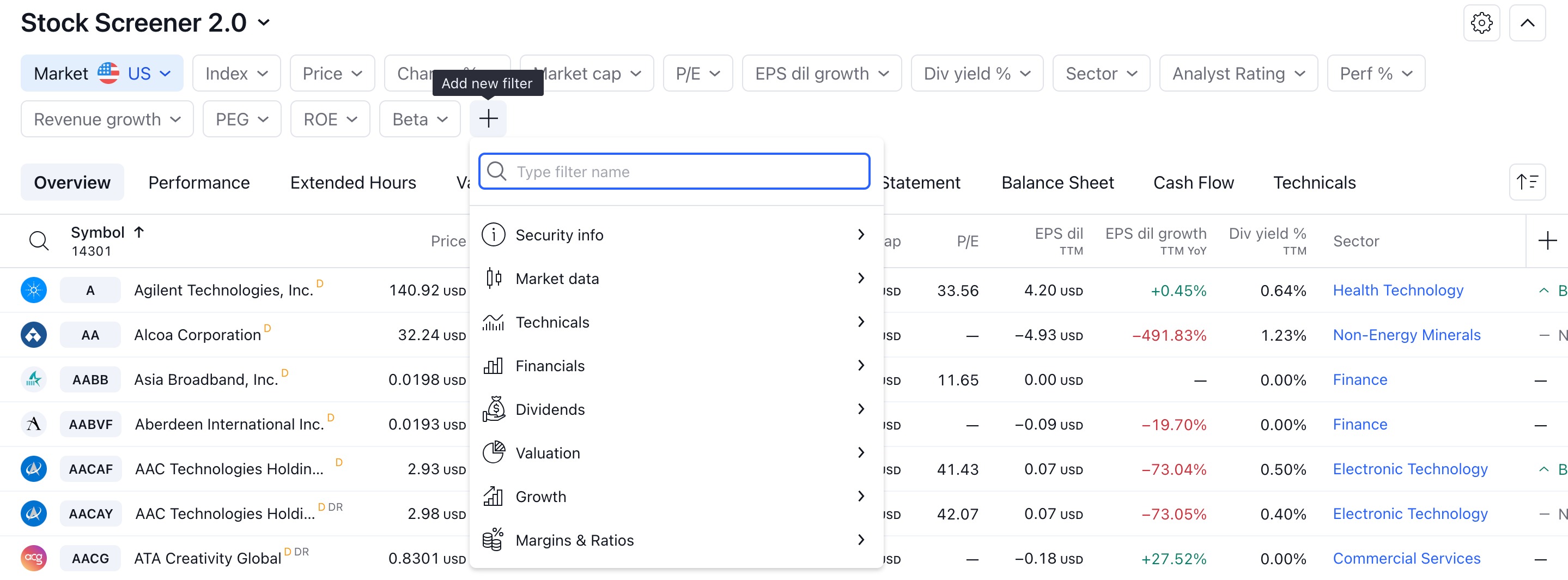Screen dimensions: 1568x580
Task: Sort by the EPS dil growth column header
Action: click(x=1156, y=240)
